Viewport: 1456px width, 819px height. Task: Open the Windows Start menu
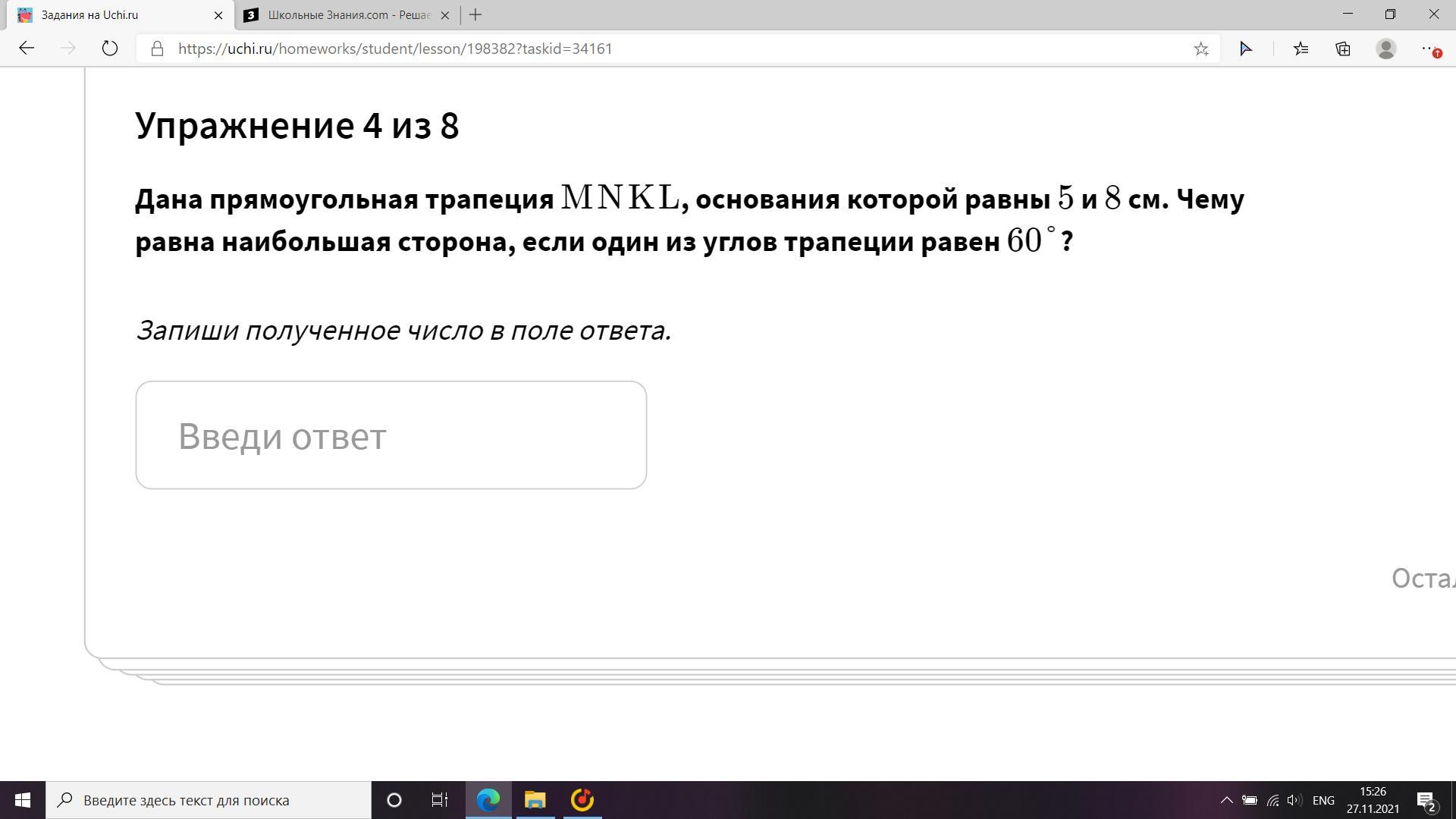point(22,800)
